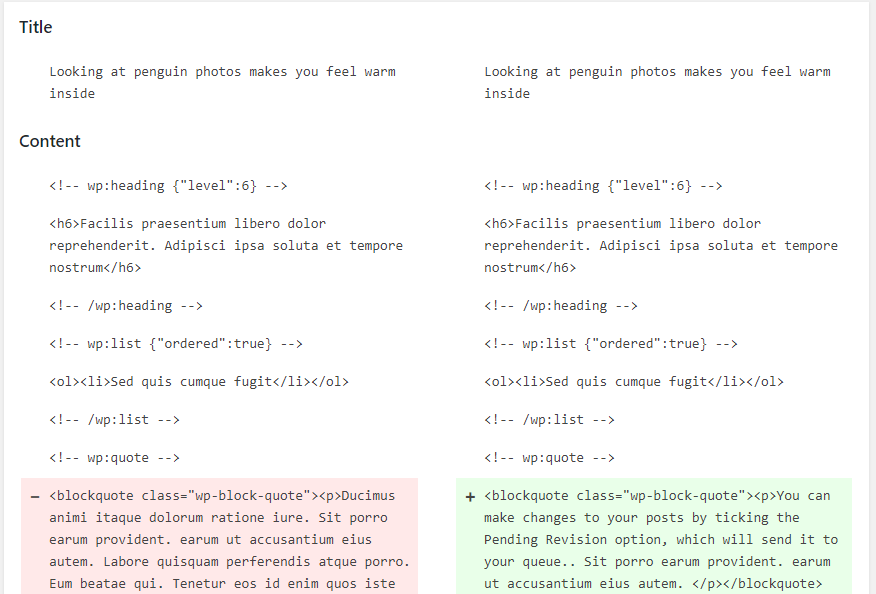This screenshot has width=876, height=594.
Task: Click the green added blockquote about Pending Revision
Action: pos(660,540)
